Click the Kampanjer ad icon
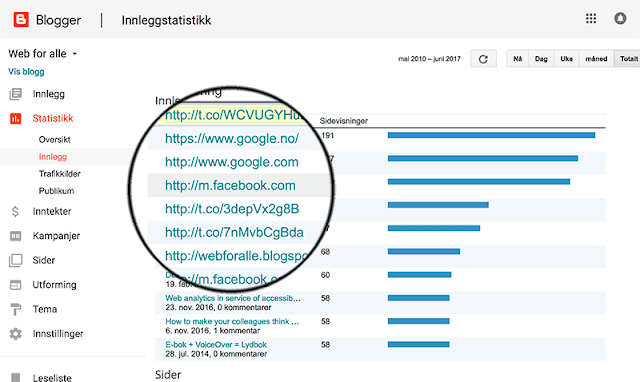This screenshot has width=640, height=382. [16, 236]
